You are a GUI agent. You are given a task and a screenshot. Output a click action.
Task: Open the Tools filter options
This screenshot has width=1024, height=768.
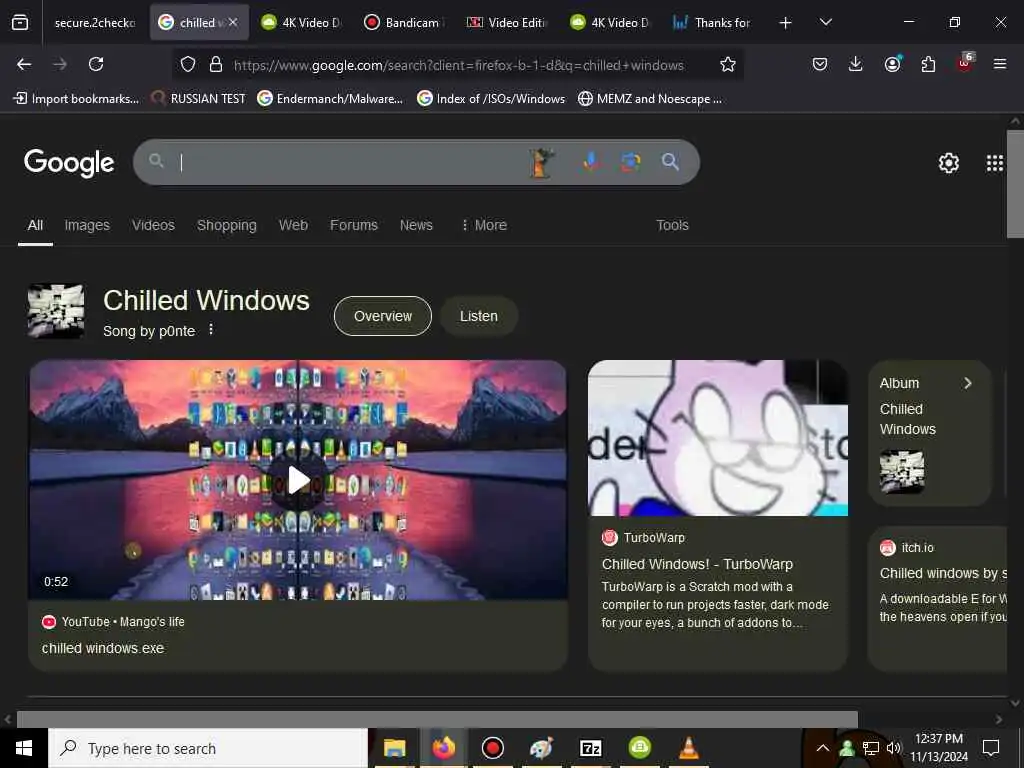672,225
